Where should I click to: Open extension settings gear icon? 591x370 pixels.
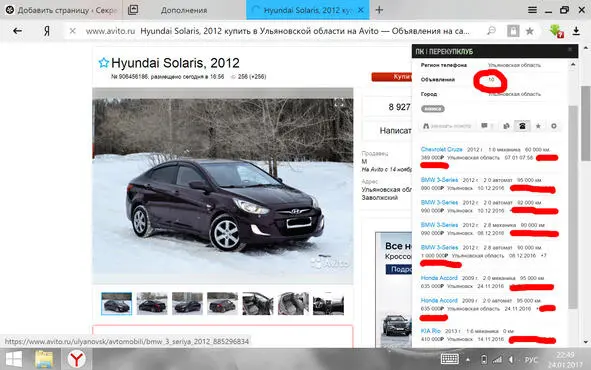pos(554,126)
